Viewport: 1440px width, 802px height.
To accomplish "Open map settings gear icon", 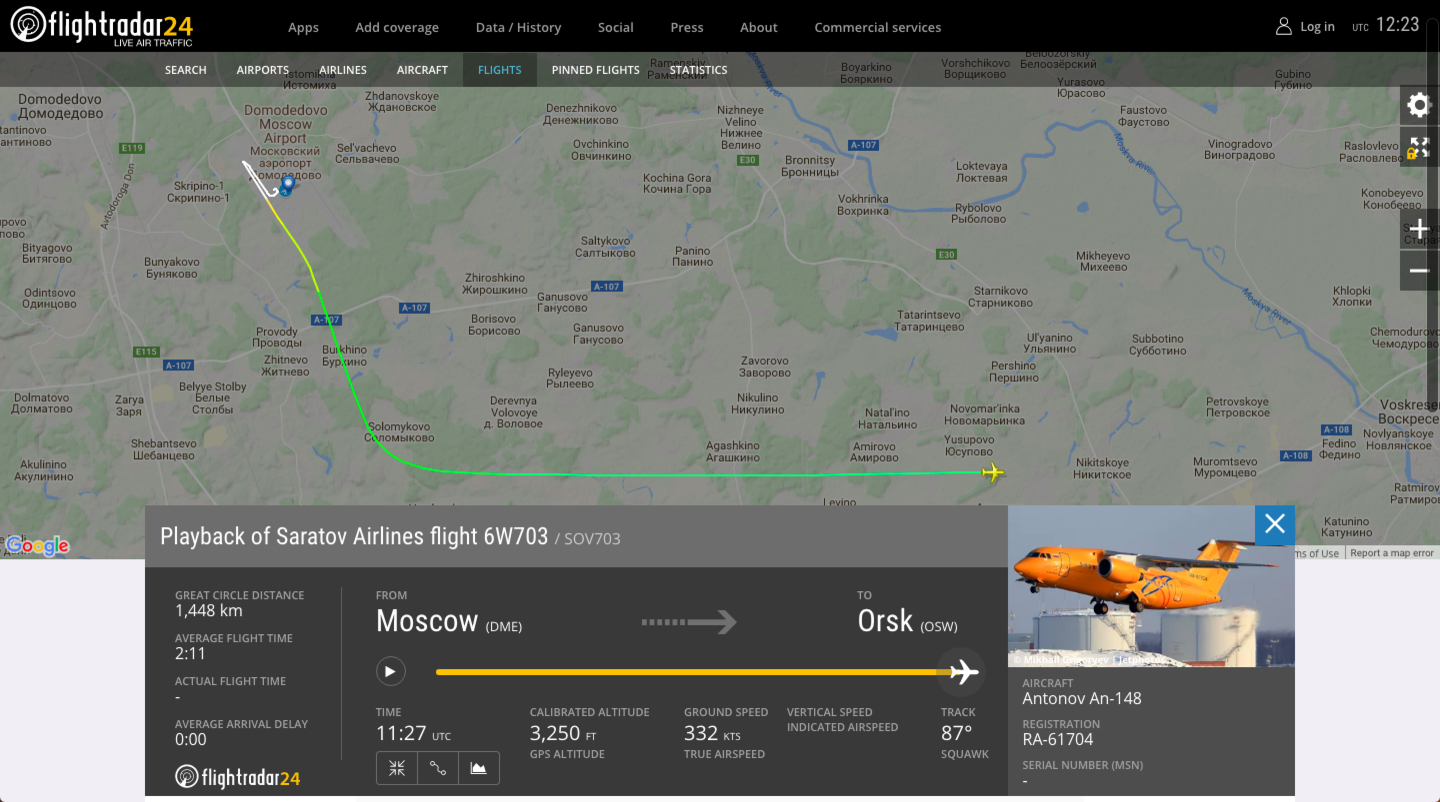I will click(1419, 105).
